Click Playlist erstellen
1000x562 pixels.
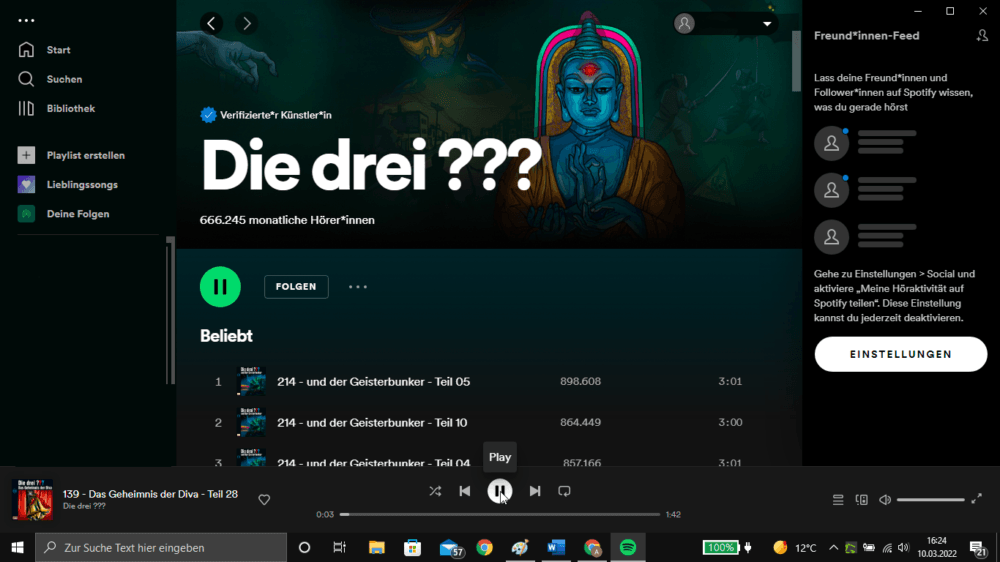(85, 155)
